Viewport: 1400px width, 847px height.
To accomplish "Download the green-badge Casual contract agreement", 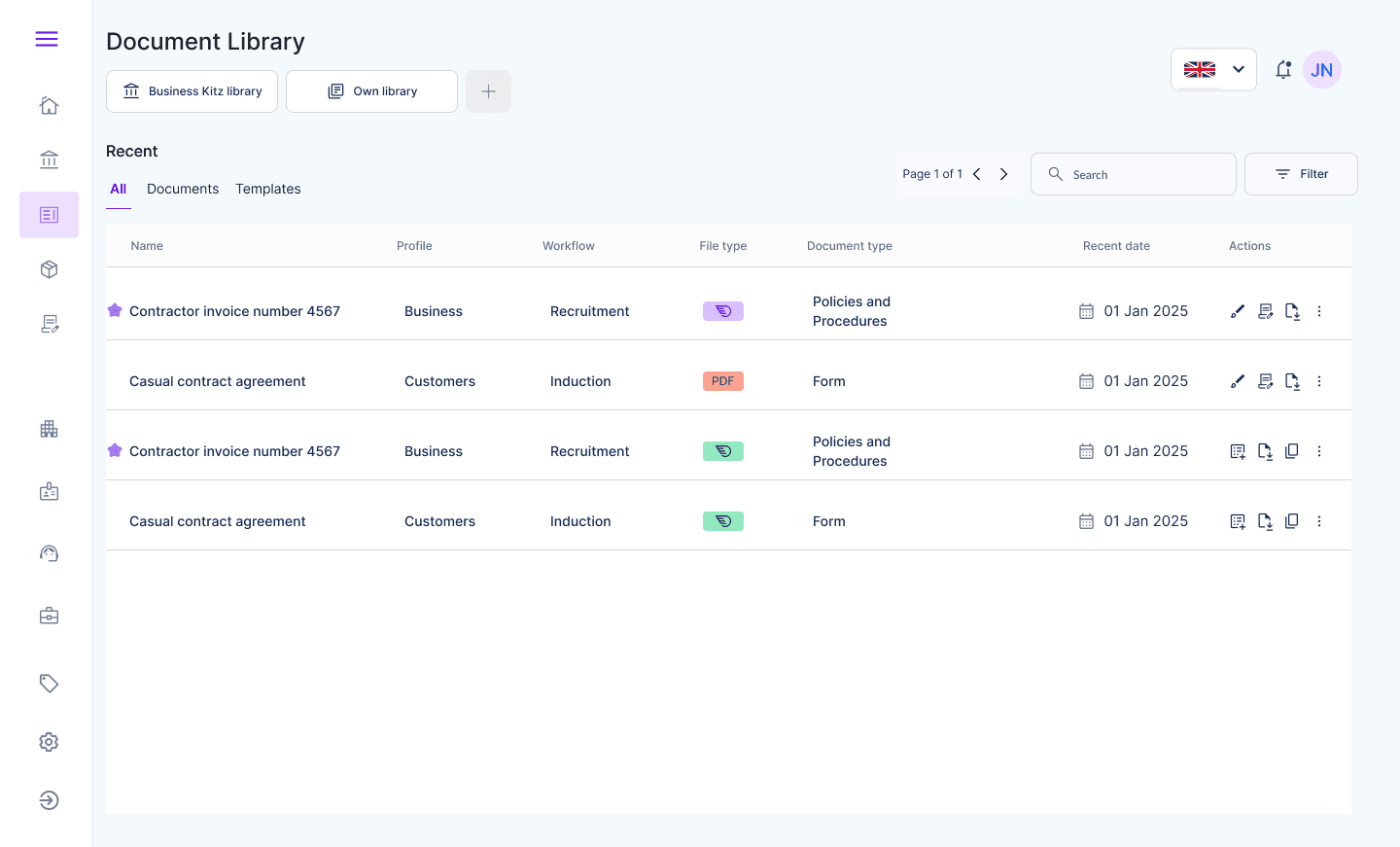I will tap(1265, 521).
